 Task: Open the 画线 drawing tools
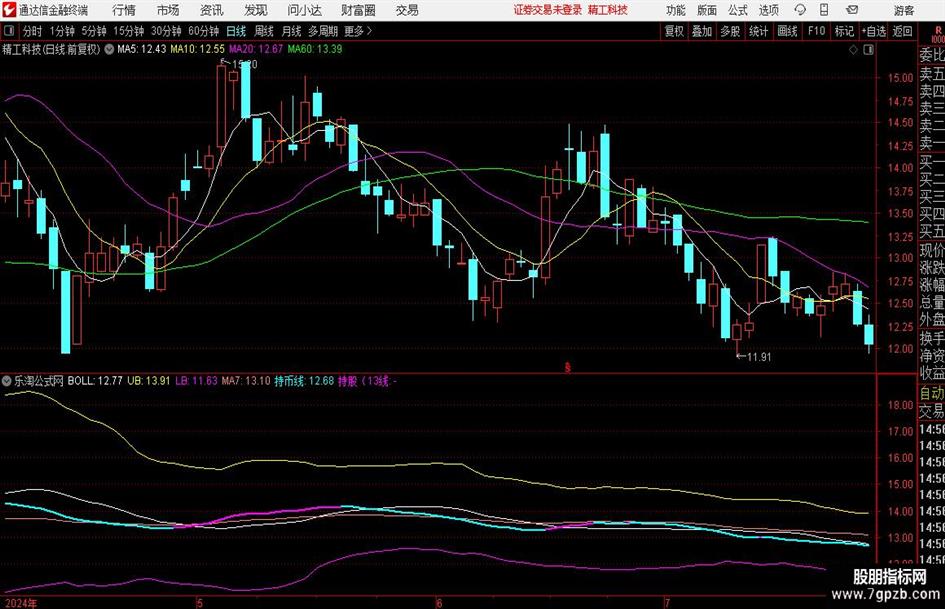(x=788, y=31)
